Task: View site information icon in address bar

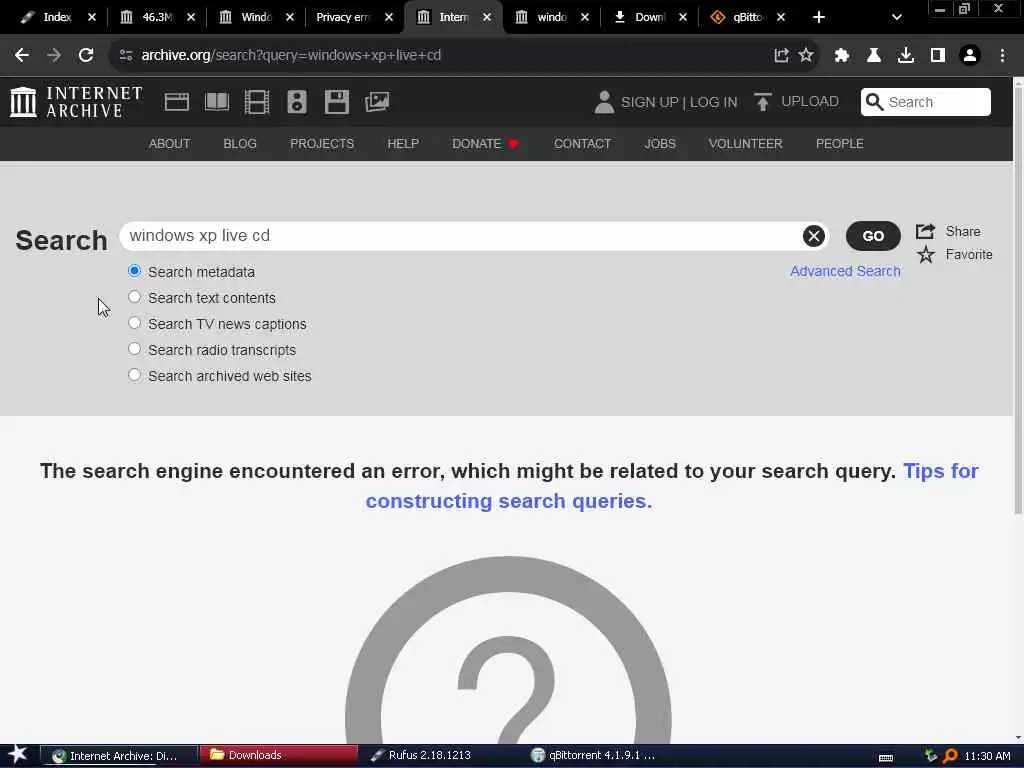Action: [126, 56]
